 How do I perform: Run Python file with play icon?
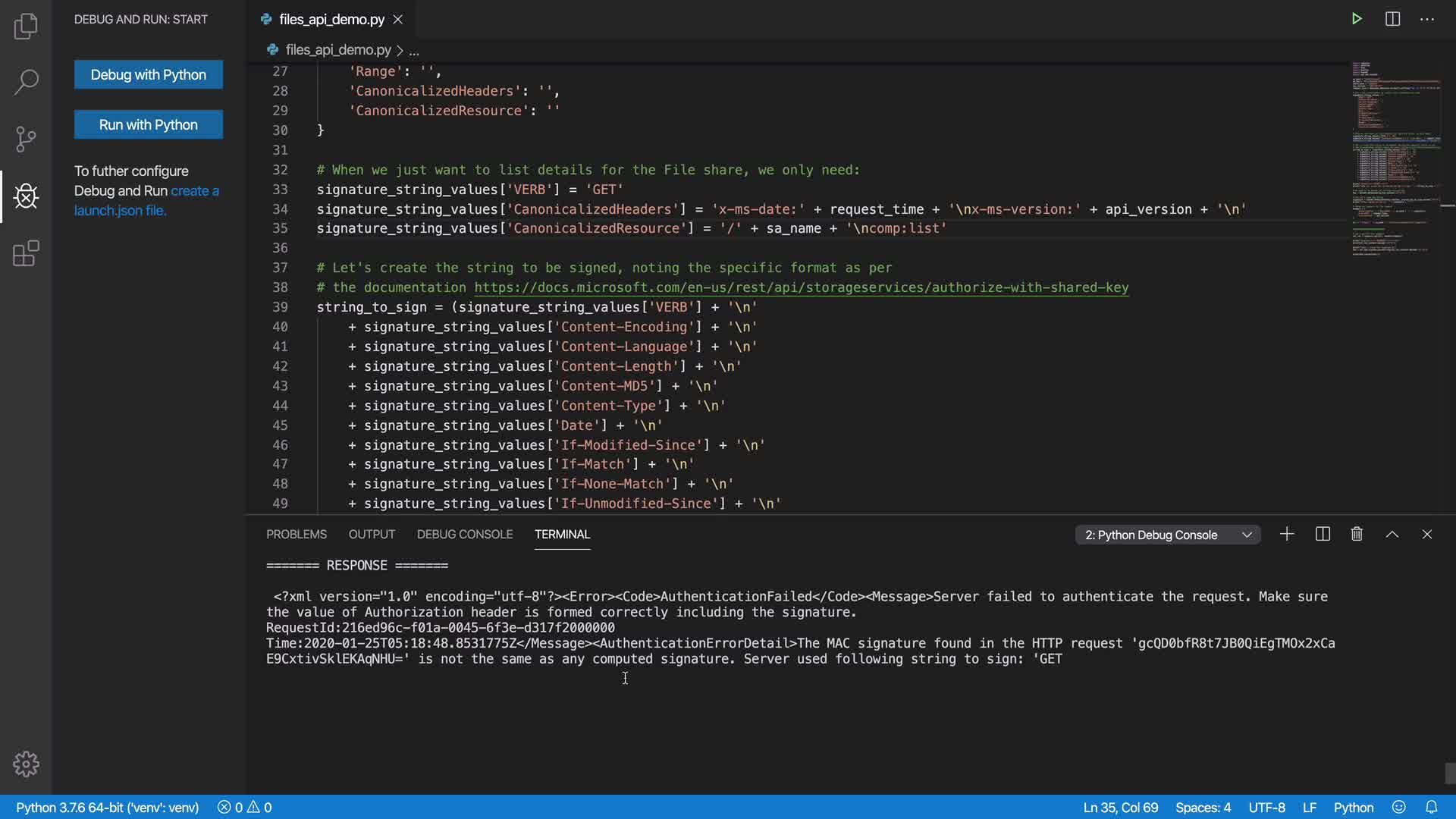[1357, 19]
